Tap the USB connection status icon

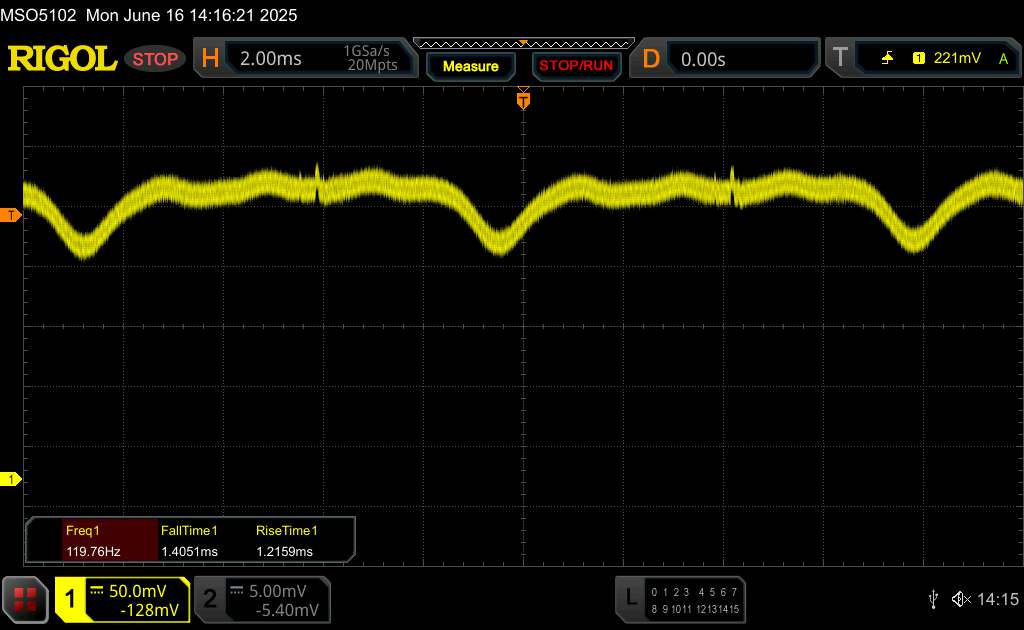933,598
